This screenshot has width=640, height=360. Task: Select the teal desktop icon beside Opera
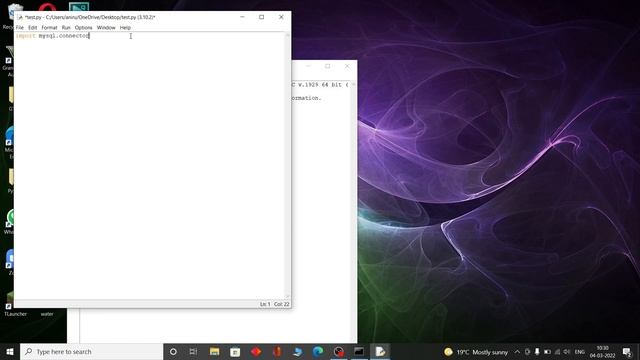point(79,7)
